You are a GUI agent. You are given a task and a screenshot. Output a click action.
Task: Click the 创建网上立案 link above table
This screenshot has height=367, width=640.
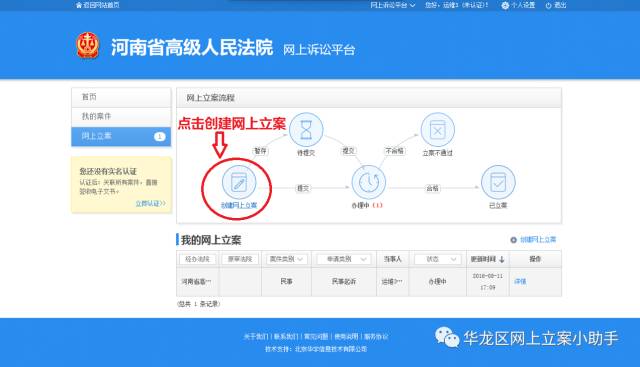538,240
